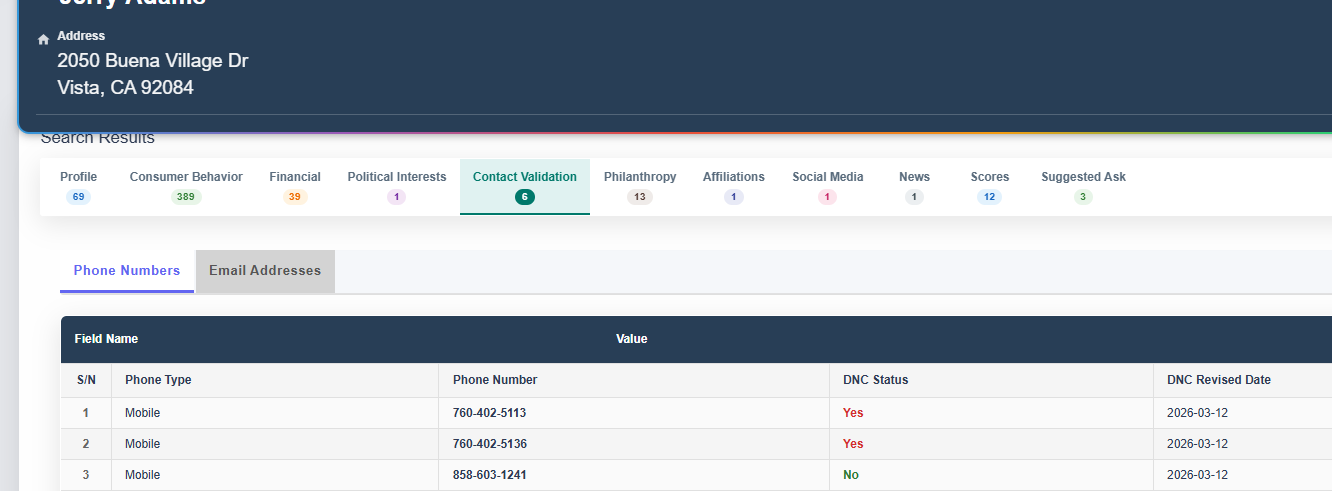Viewport: 1332px width, 491px height.
Task: Click the DNC Status column header
Action: [x=876, y=380]
